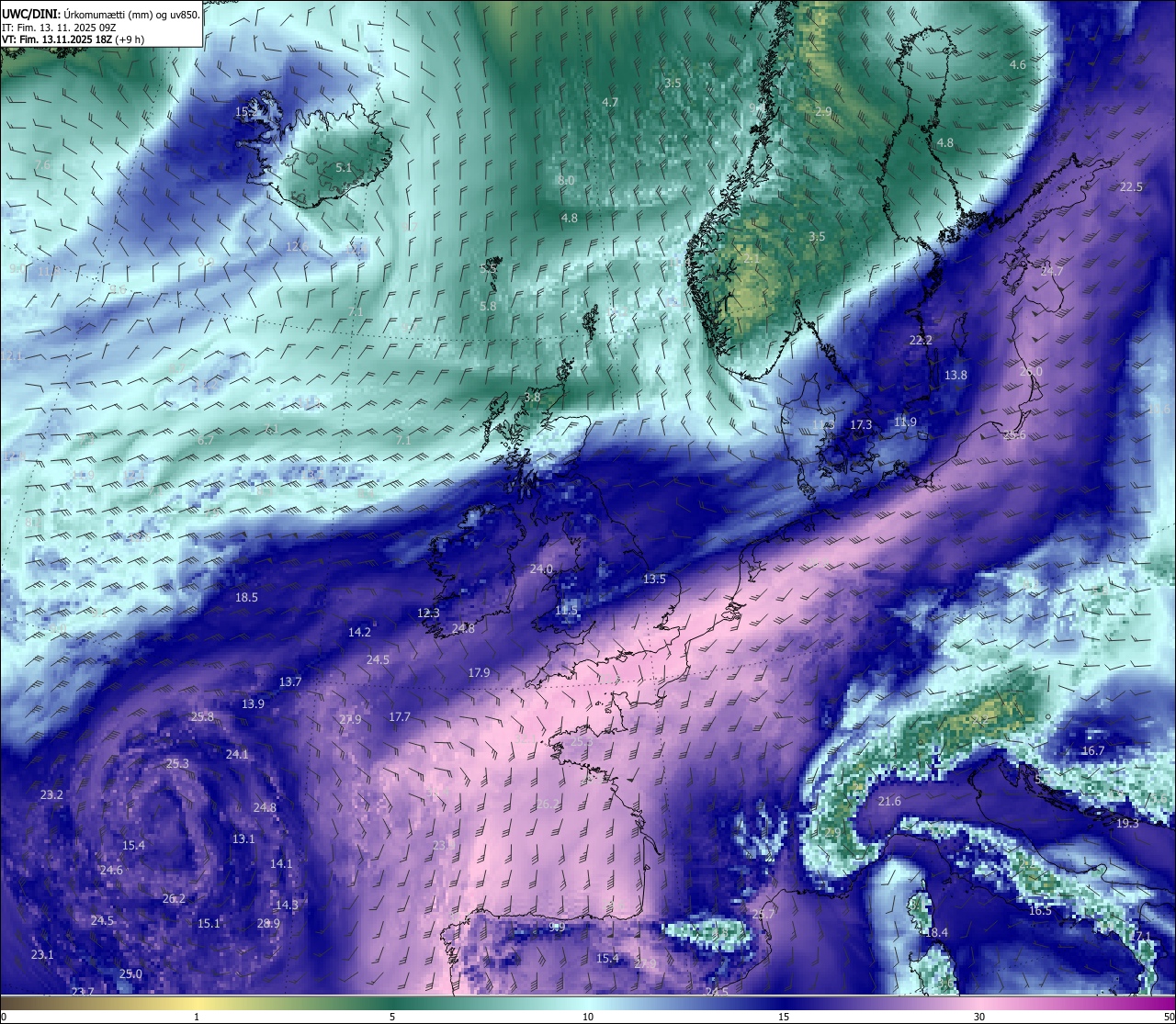
Task: Click the 3.8 value over Scotland
Action: (533, 397)
